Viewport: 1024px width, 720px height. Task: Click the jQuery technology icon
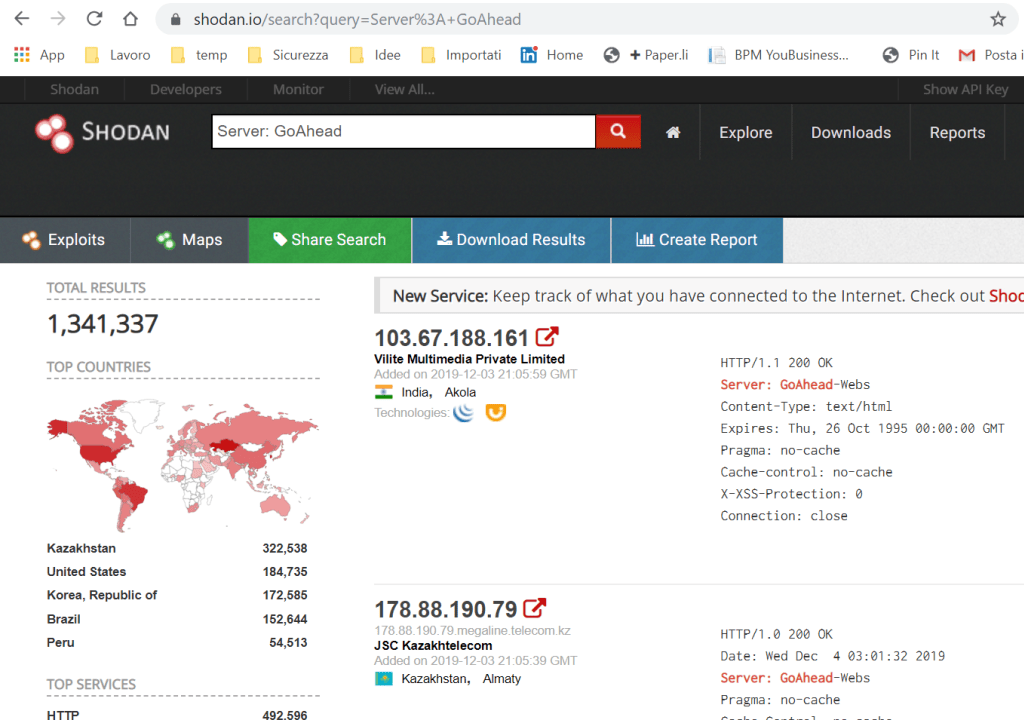(x=464, y=412)
